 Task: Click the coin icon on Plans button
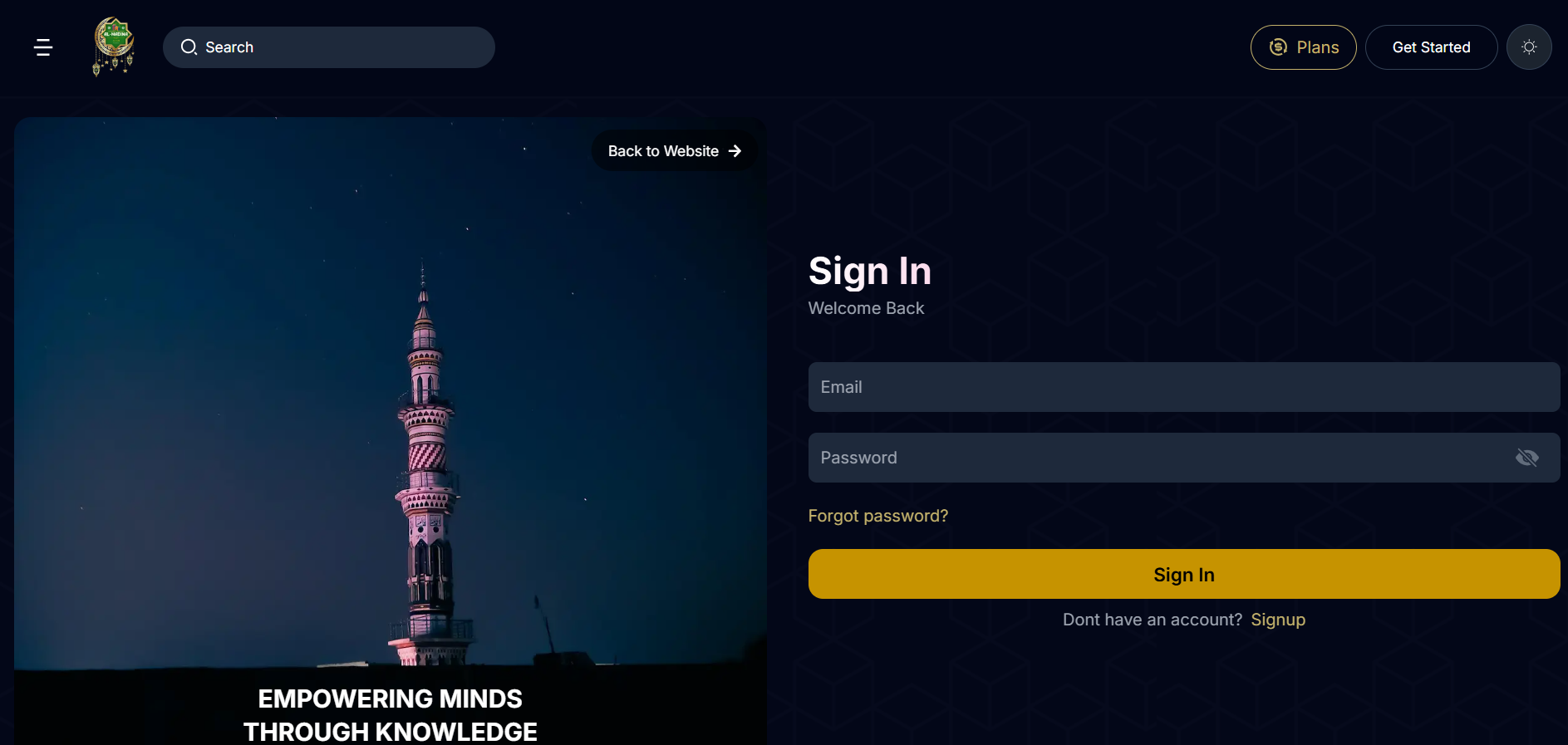[1278, 47]
